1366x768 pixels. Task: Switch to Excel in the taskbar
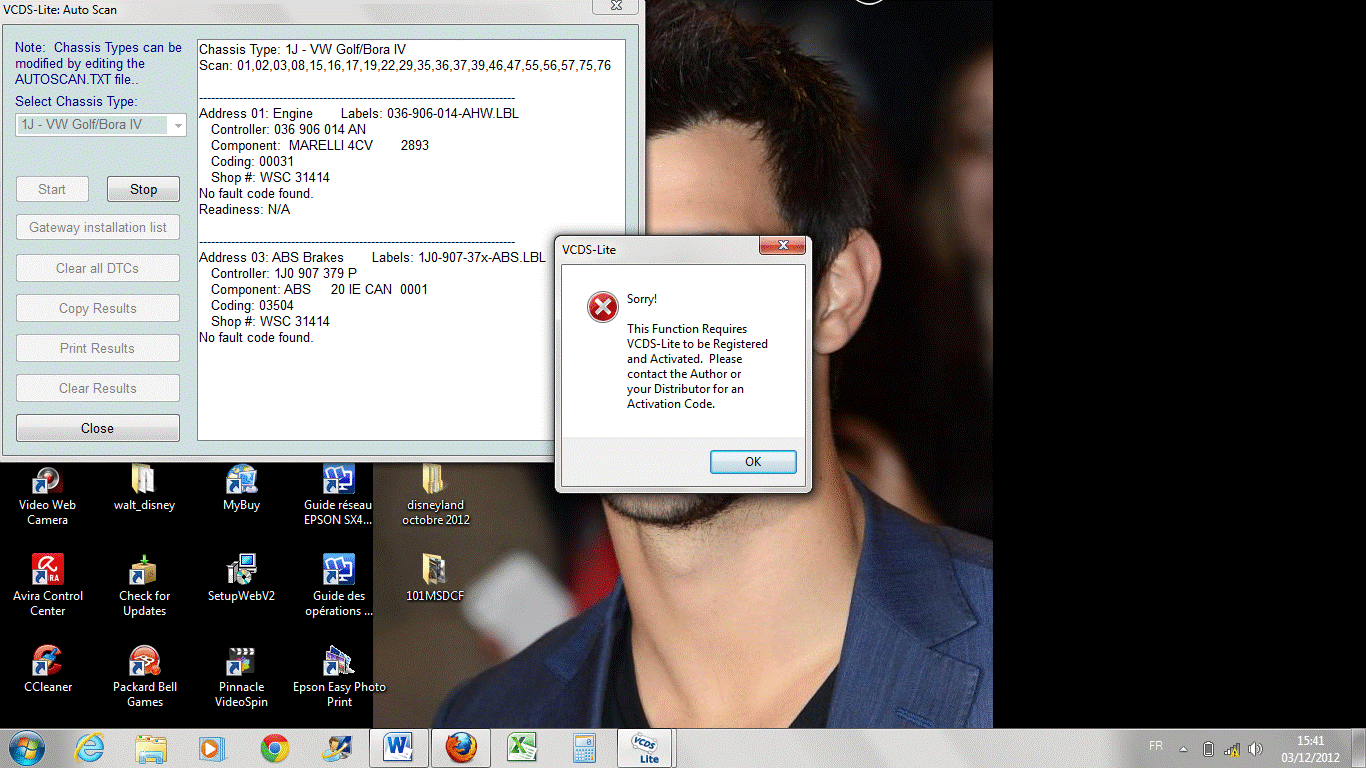[523, 748]
